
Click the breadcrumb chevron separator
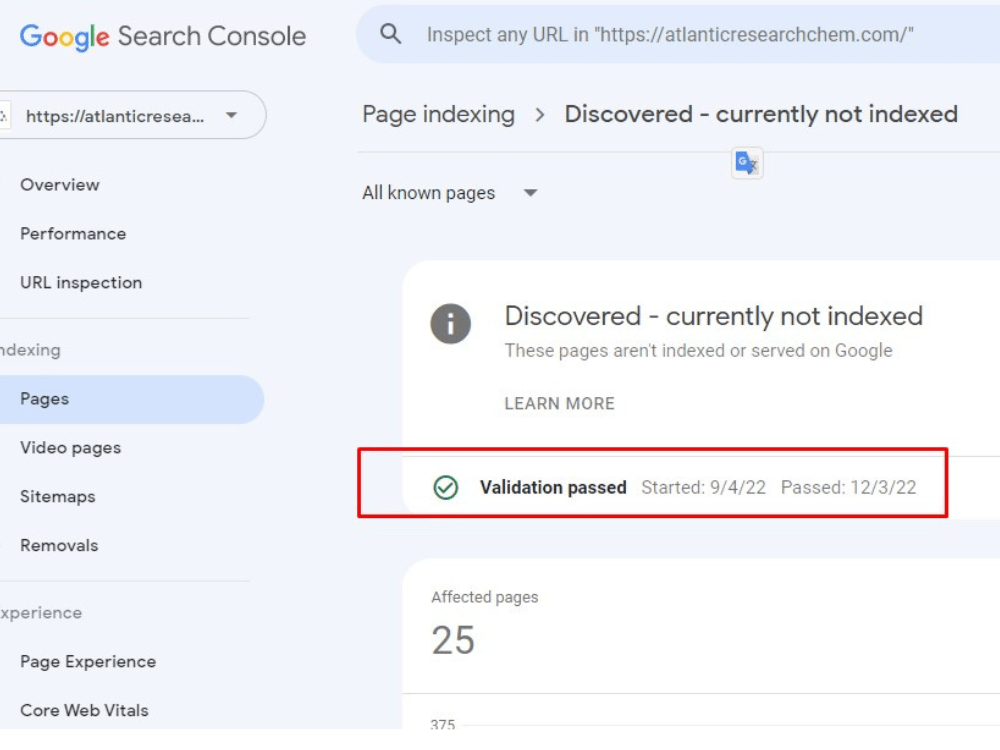tap(540, 115)
